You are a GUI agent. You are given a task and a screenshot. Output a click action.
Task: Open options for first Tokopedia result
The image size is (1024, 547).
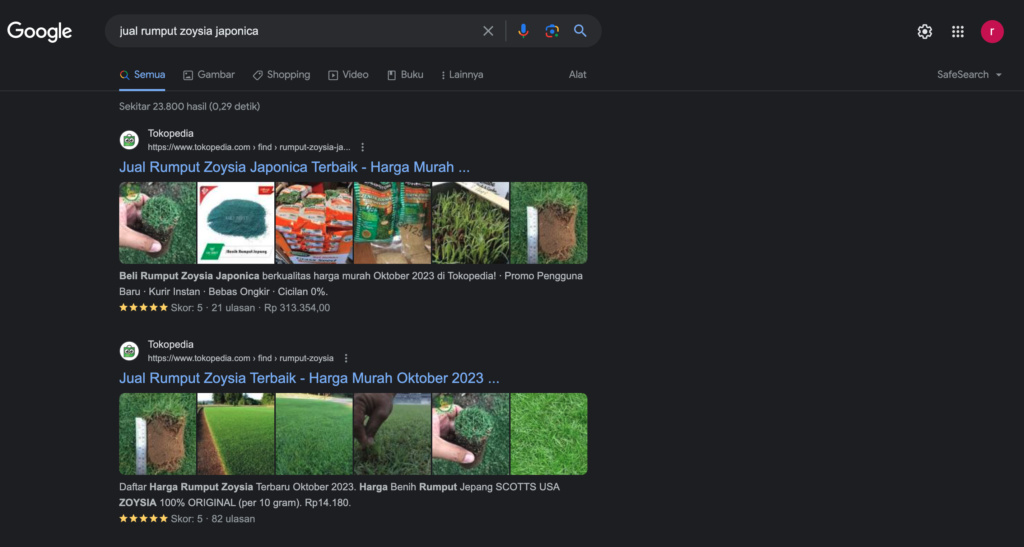362,147
